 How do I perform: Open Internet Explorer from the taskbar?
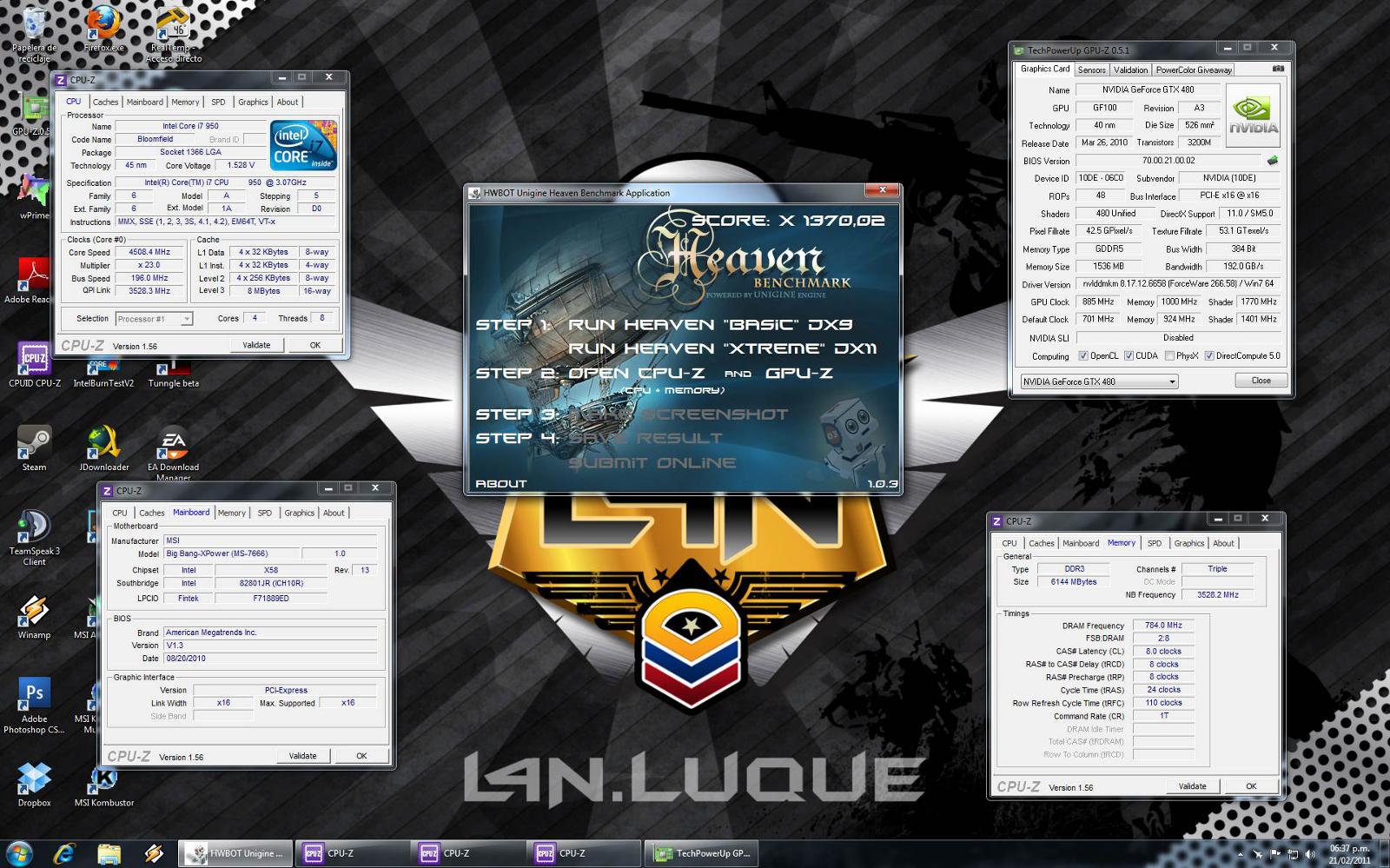point(64,853)
